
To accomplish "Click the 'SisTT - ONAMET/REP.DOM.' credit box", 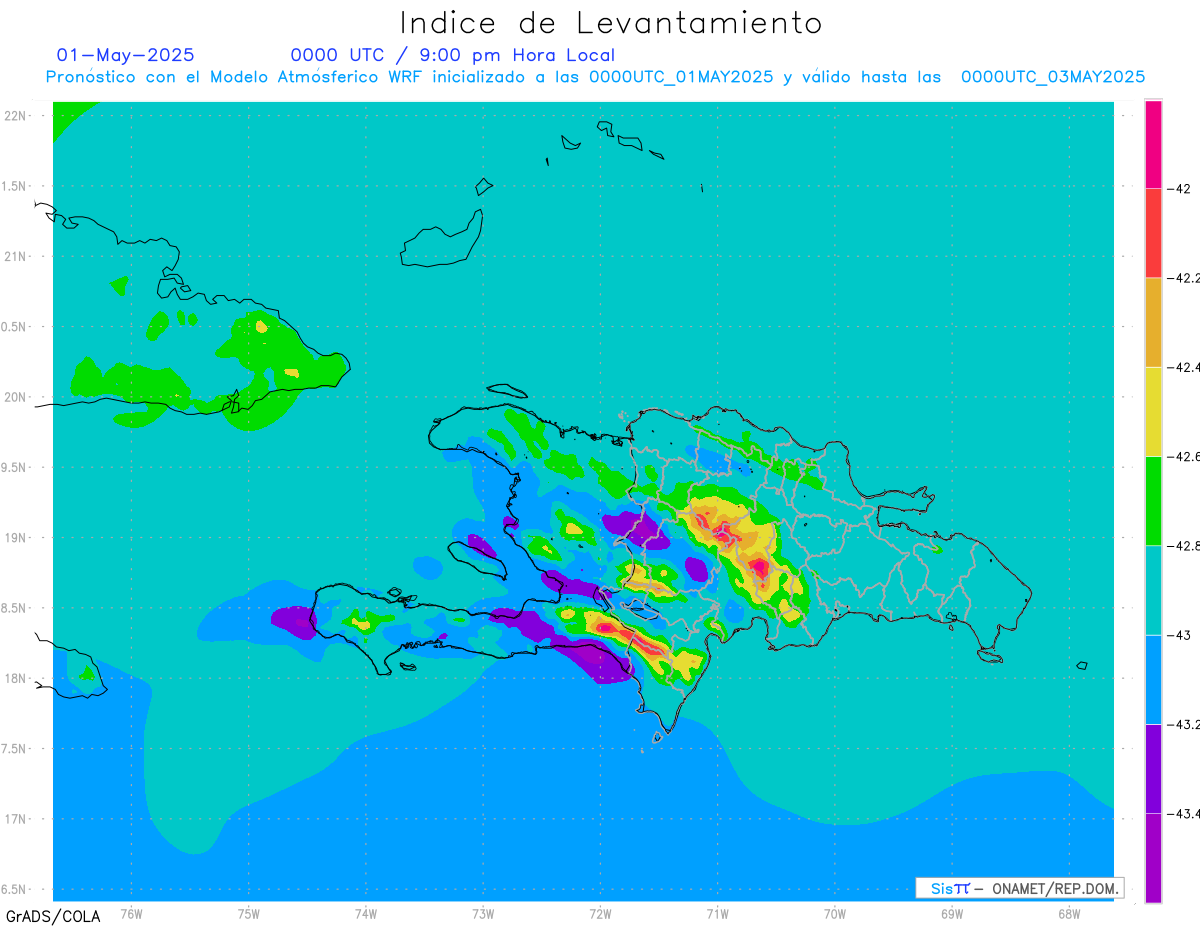I will point(1019,888).
